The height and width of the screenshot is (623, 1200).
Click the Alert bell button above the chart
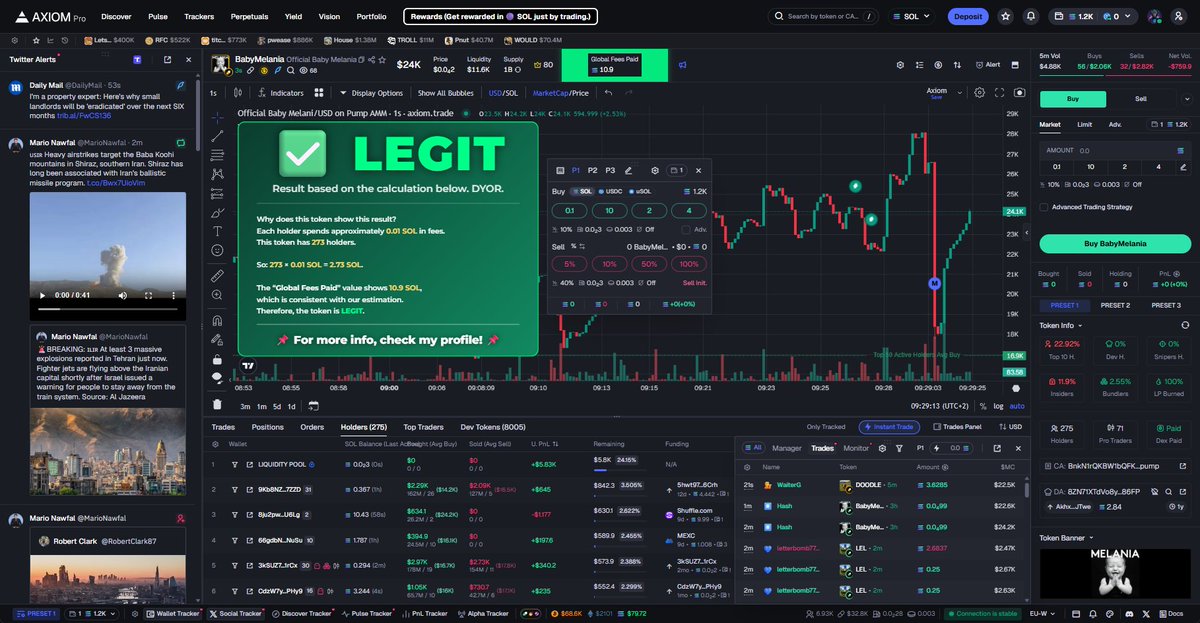[987, 64]
